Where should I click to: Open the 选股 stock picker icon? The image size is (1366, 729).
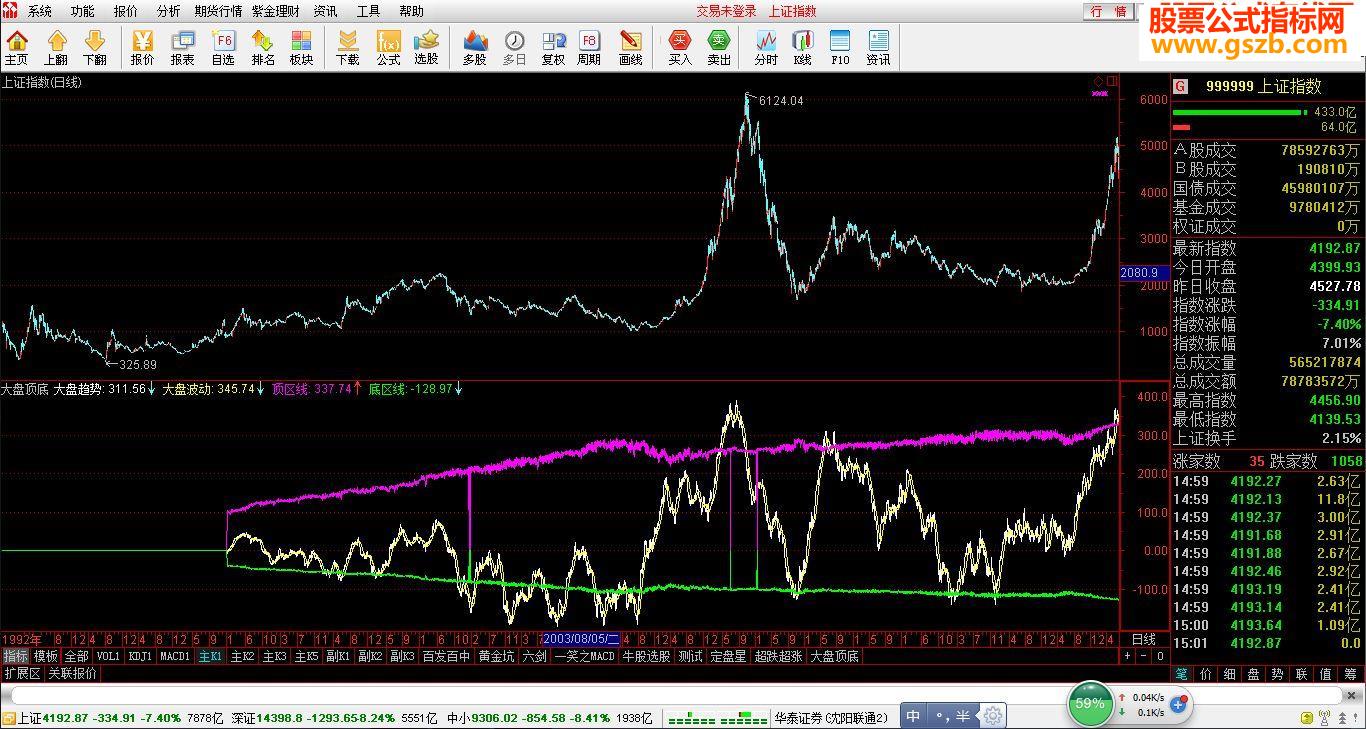tap(427, 47)
